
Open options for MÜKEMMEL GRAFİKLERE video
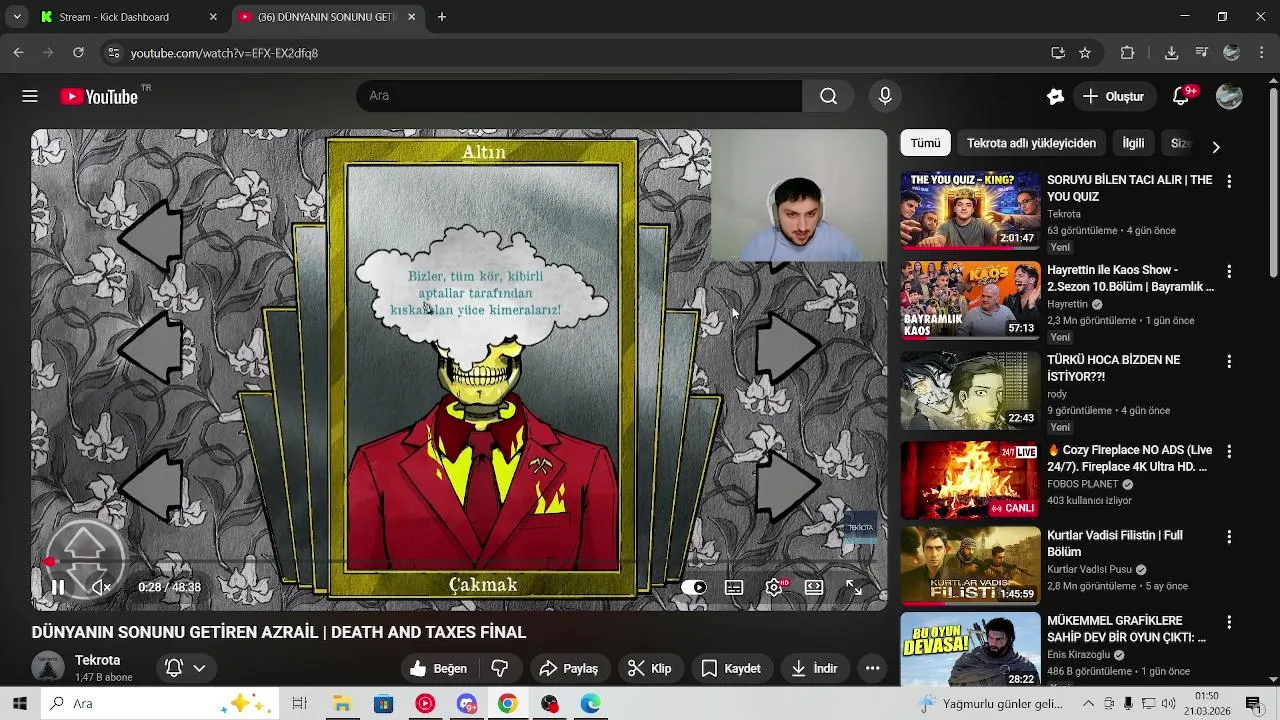coord(1229,621)
